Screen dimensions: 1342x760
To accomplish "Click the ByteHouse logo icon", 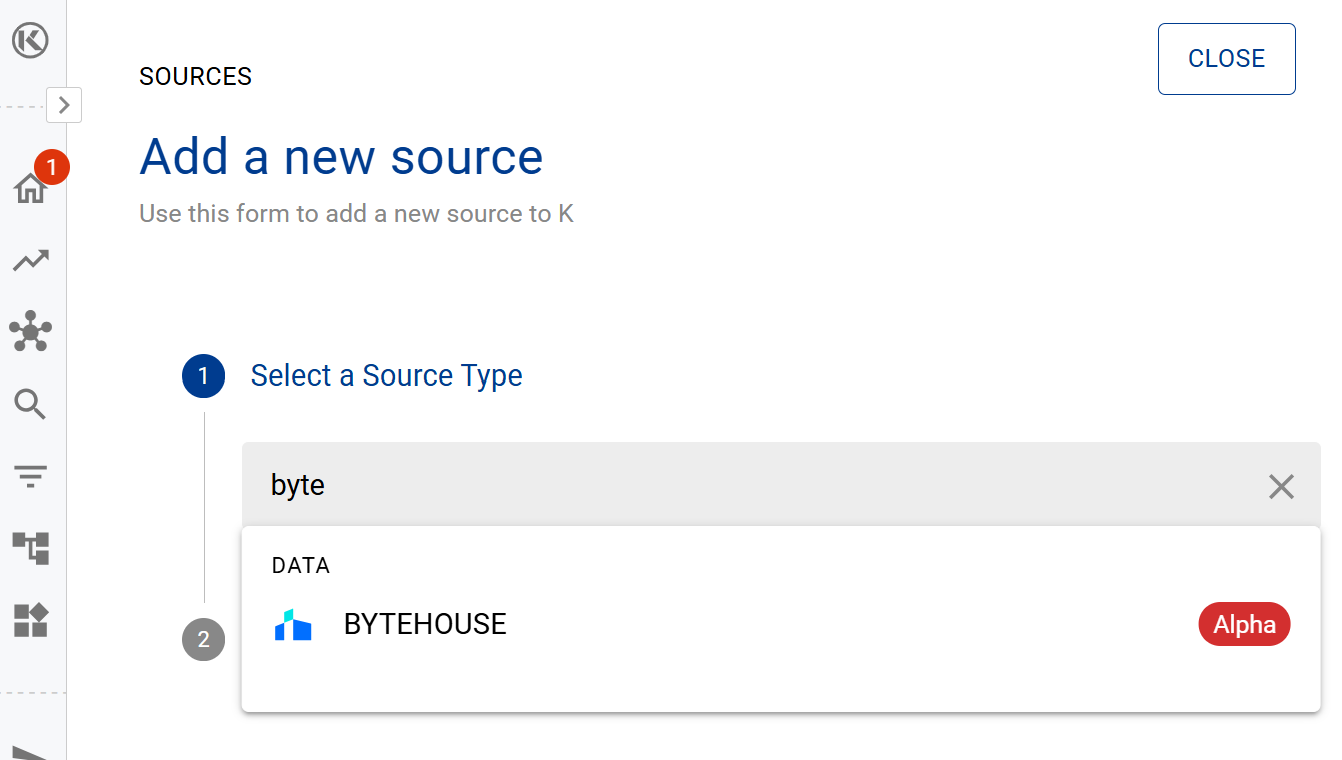I will 293,625.
